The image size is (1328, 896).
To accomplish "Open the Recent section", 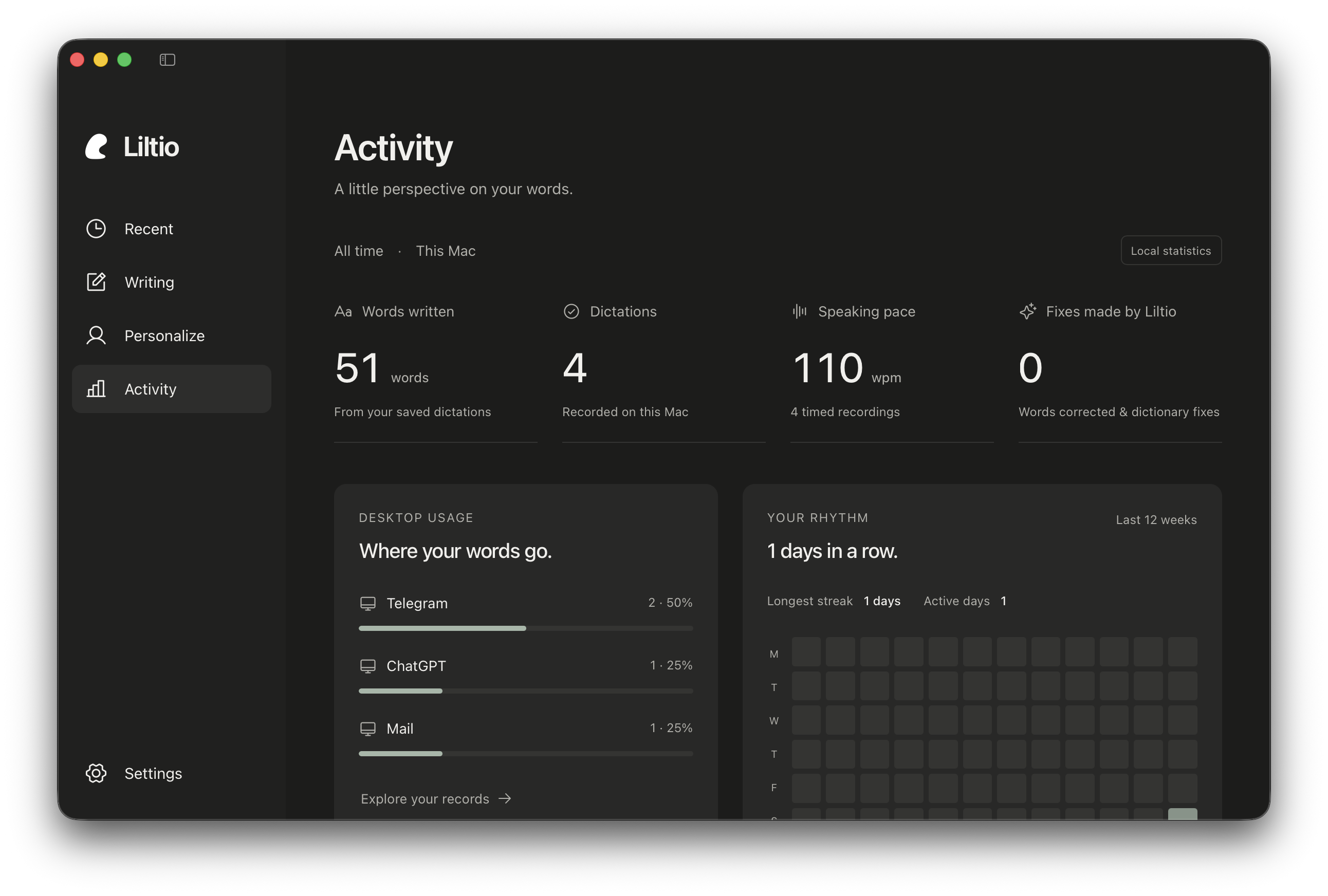I will 172,229.
